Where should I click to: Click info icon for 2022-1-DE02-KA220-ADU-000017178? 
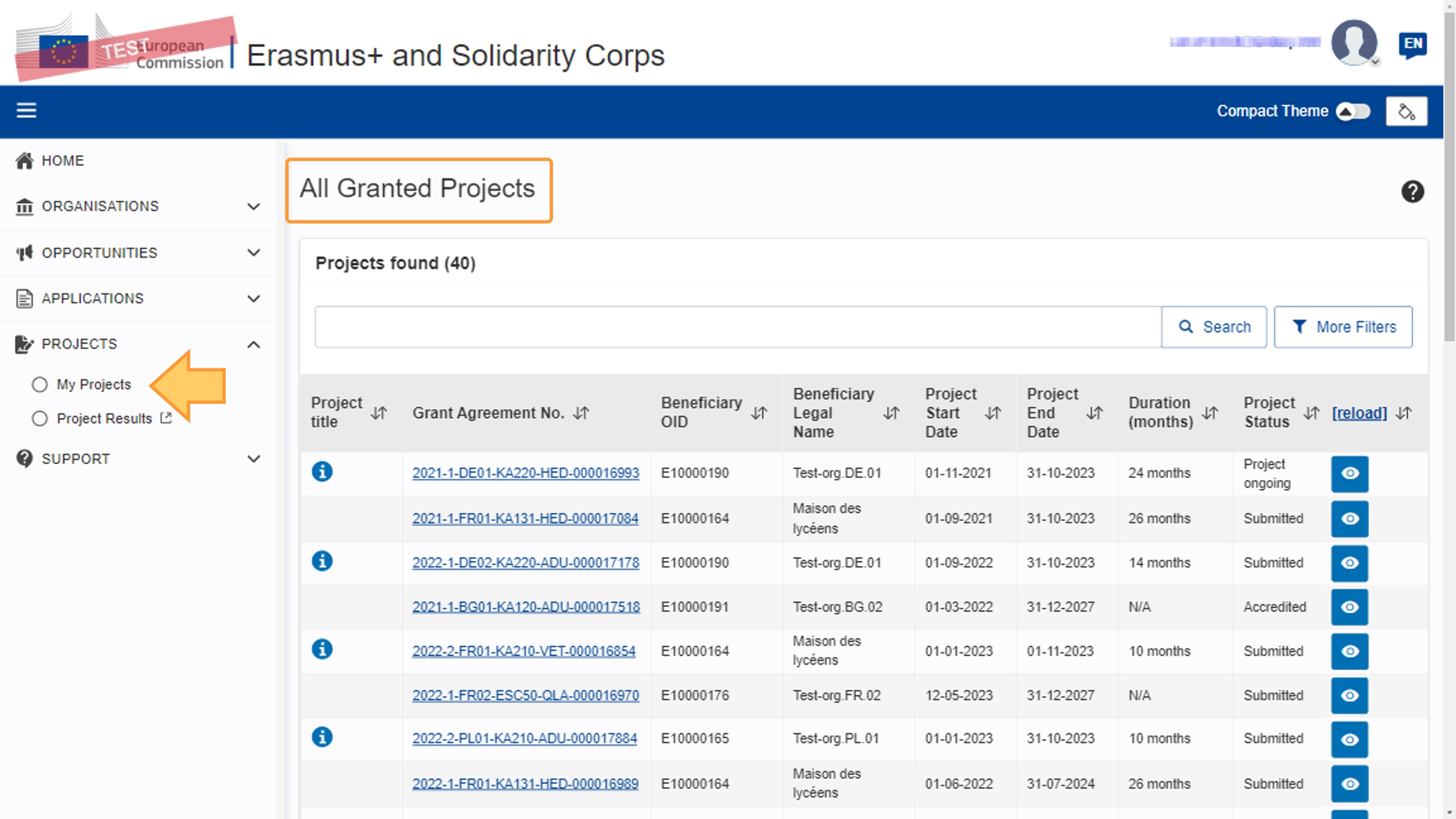click(322, 561)
